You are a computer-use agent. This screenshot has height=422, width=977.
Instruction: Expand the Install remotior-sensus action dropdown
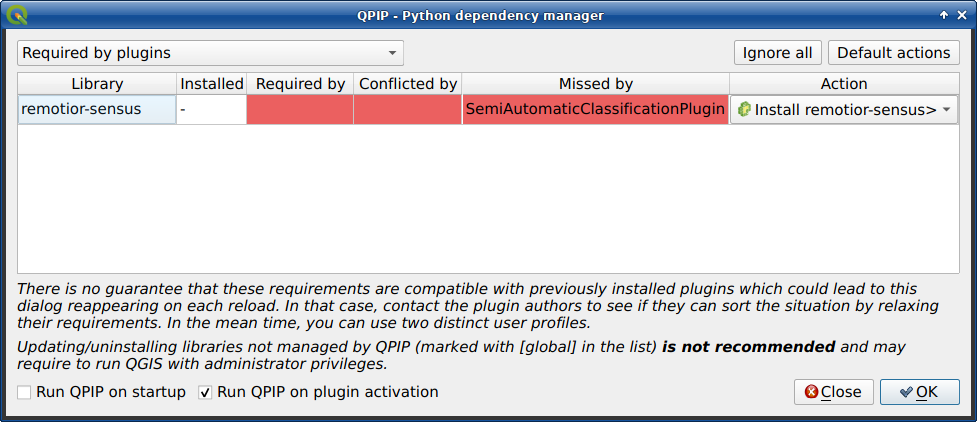[844, 110]
